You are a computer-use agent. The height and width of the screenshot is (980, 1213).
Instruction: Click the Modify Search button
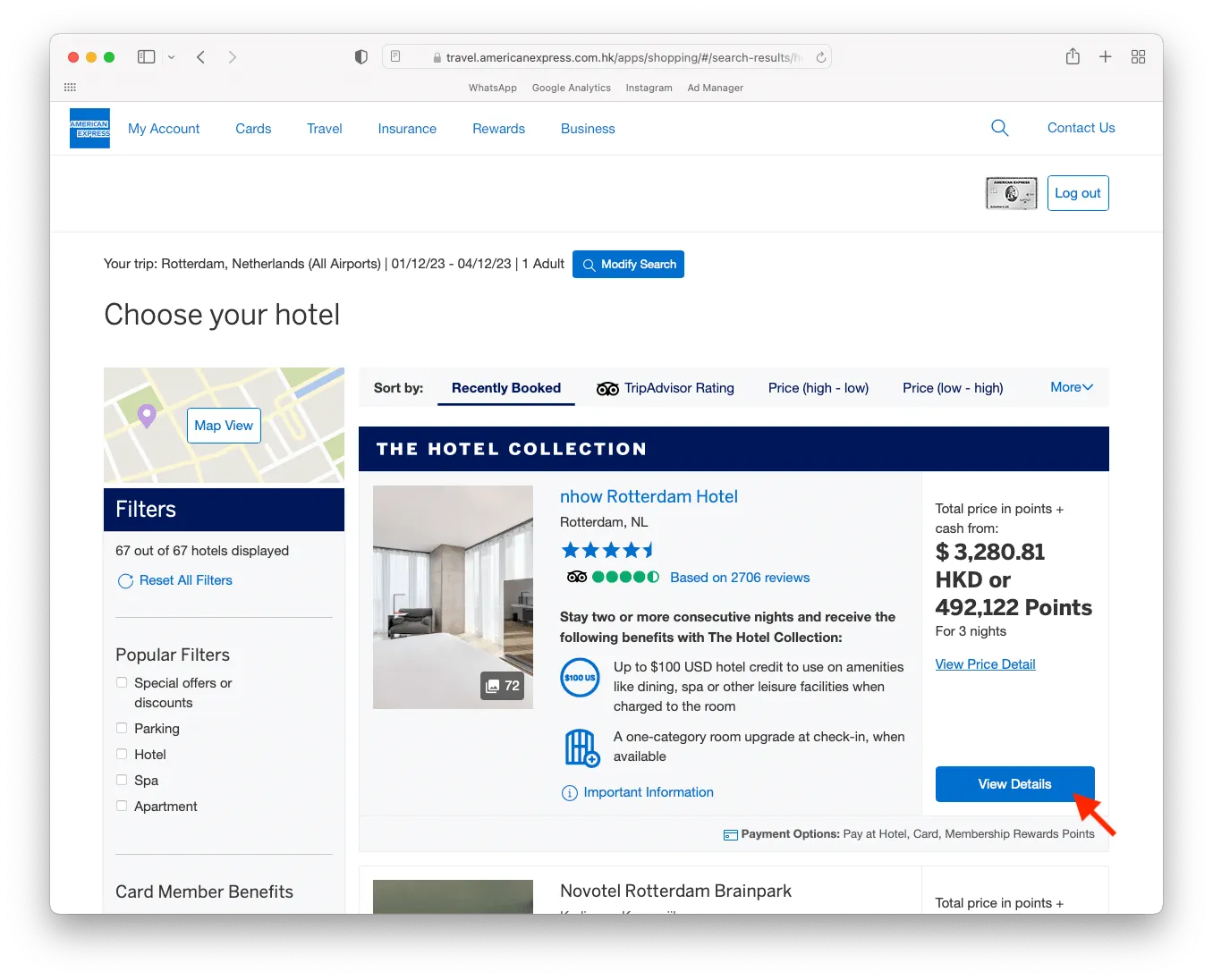pyautogui.click(x=628, y=265)
